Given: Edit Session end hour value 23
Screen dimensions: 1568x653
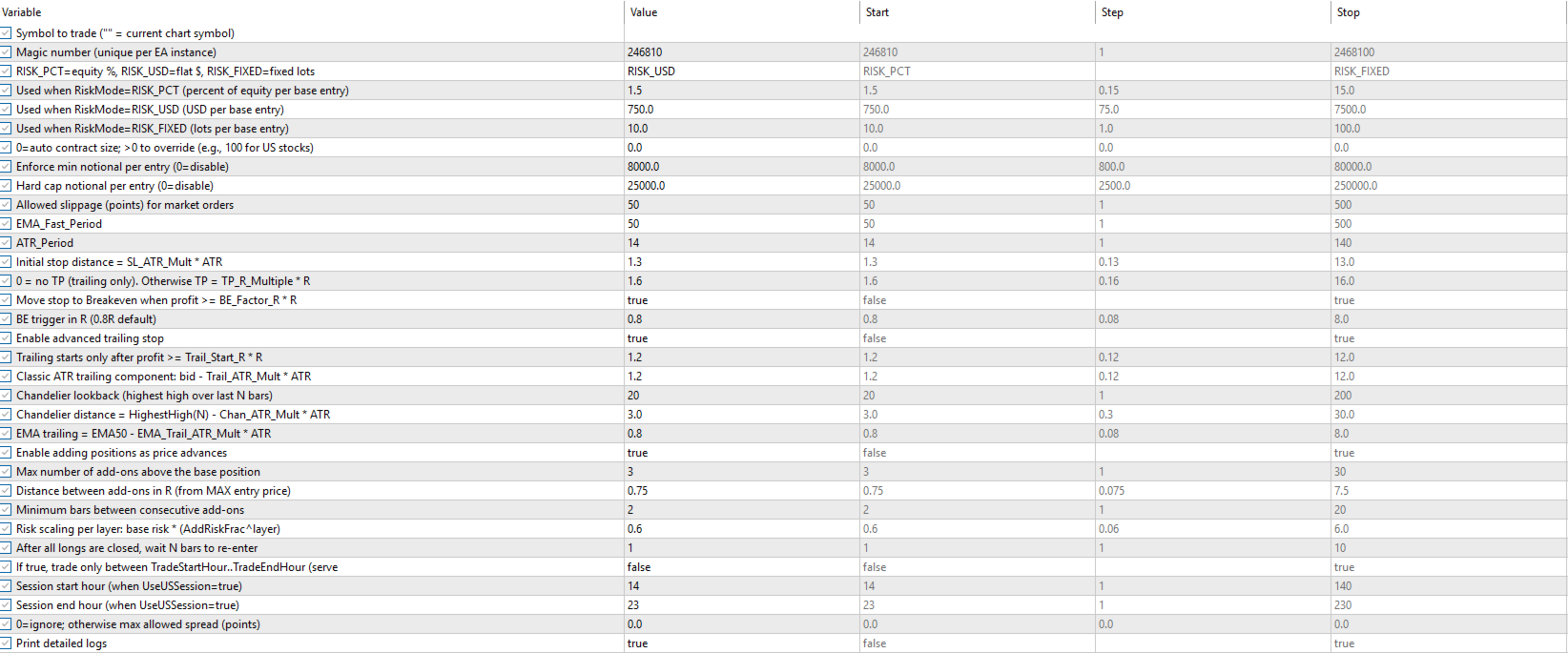Looking at the screenshot, I should point(741,605).
